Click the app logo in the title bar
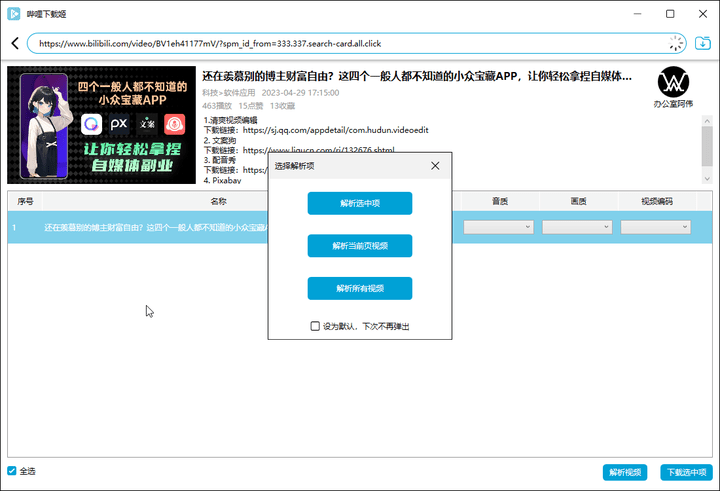The width and height of the screenshot is (720, 491). click(x=14, y=14)
